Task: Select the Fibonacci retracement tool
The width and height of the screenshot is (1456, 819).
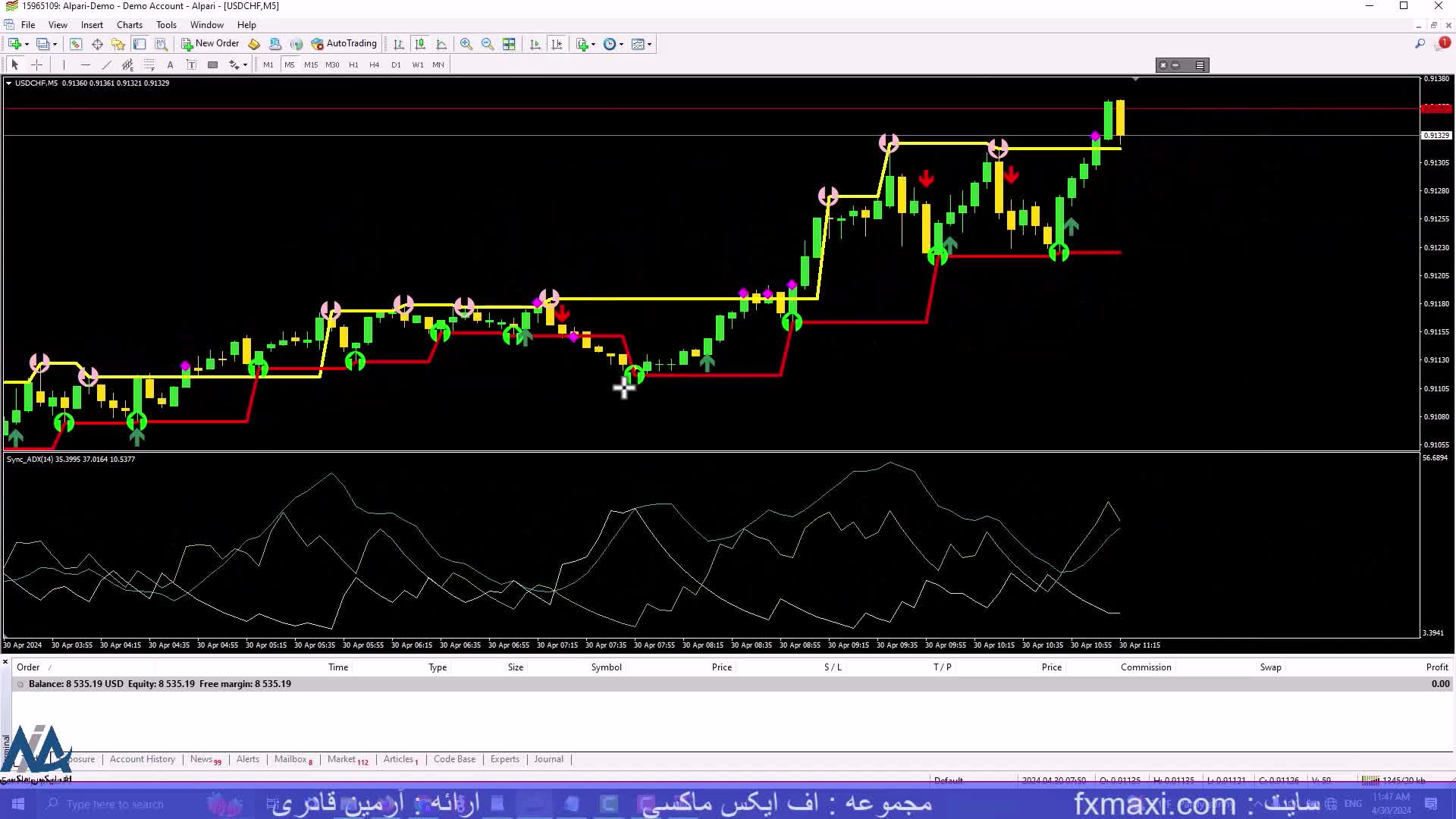Action: click(149, 65)
